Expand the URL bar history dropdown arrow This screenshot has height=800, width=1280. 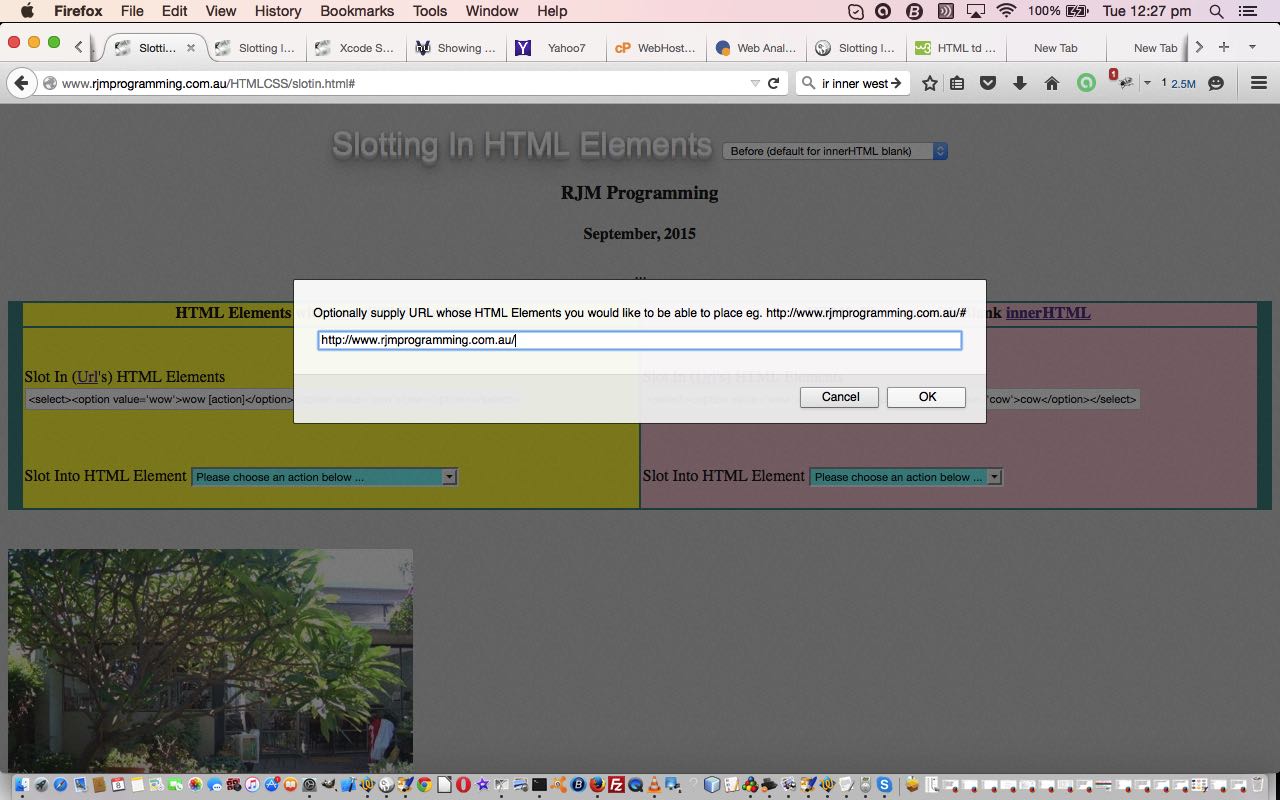point(755,84)
